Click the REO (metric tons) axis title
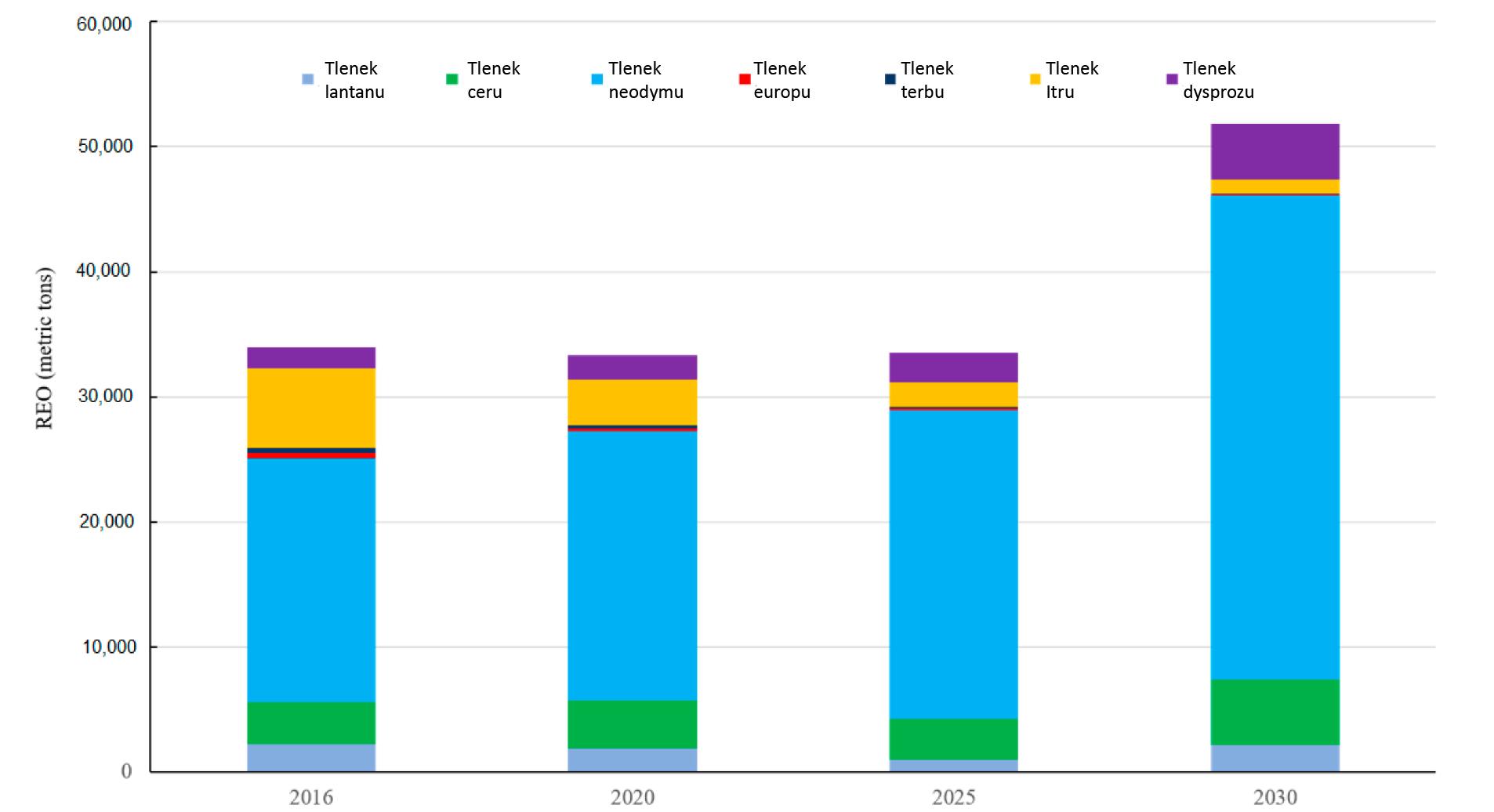 tap(45, 348)
